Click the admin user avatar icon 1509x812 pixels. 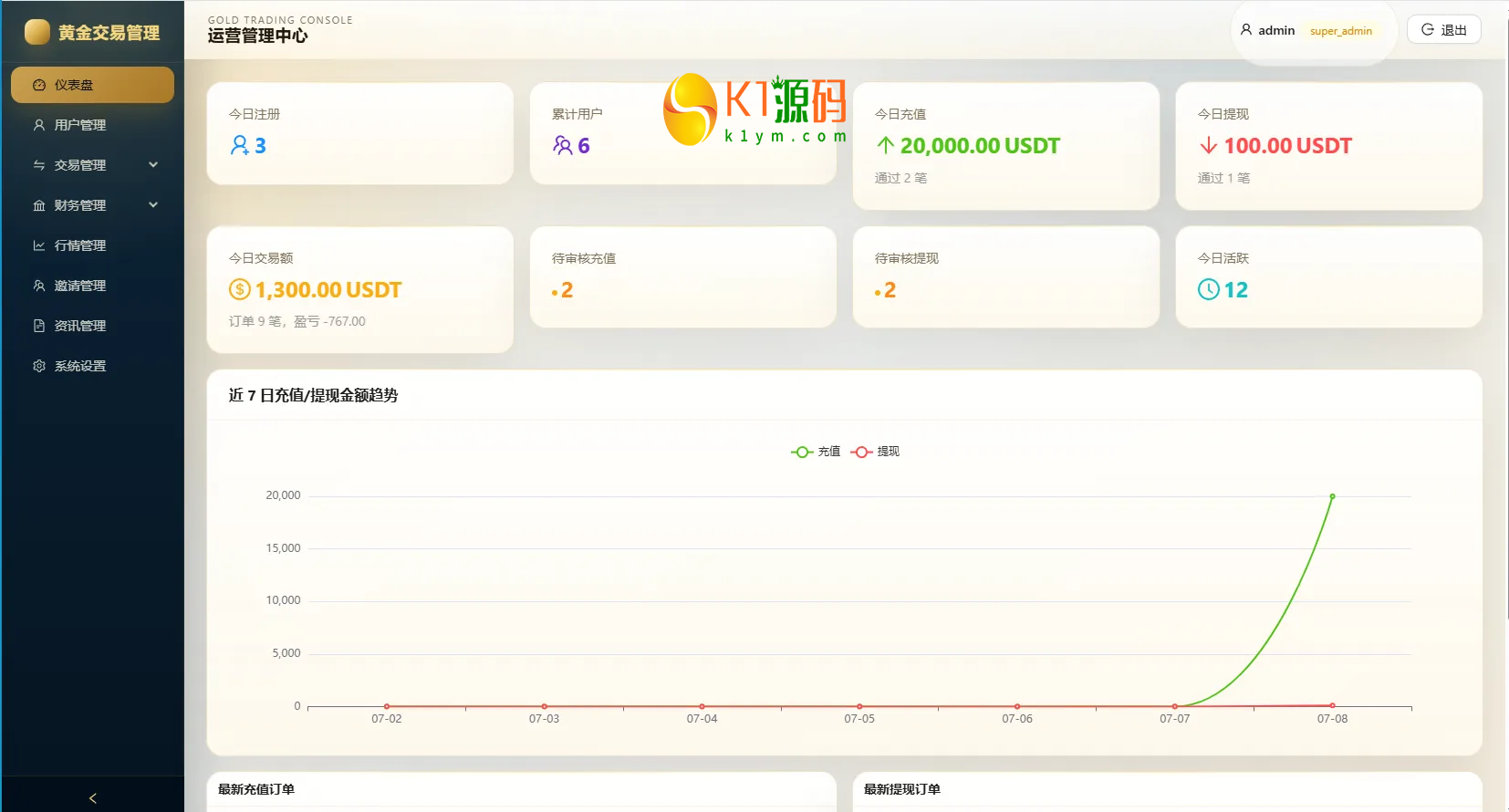(1246, 30)
